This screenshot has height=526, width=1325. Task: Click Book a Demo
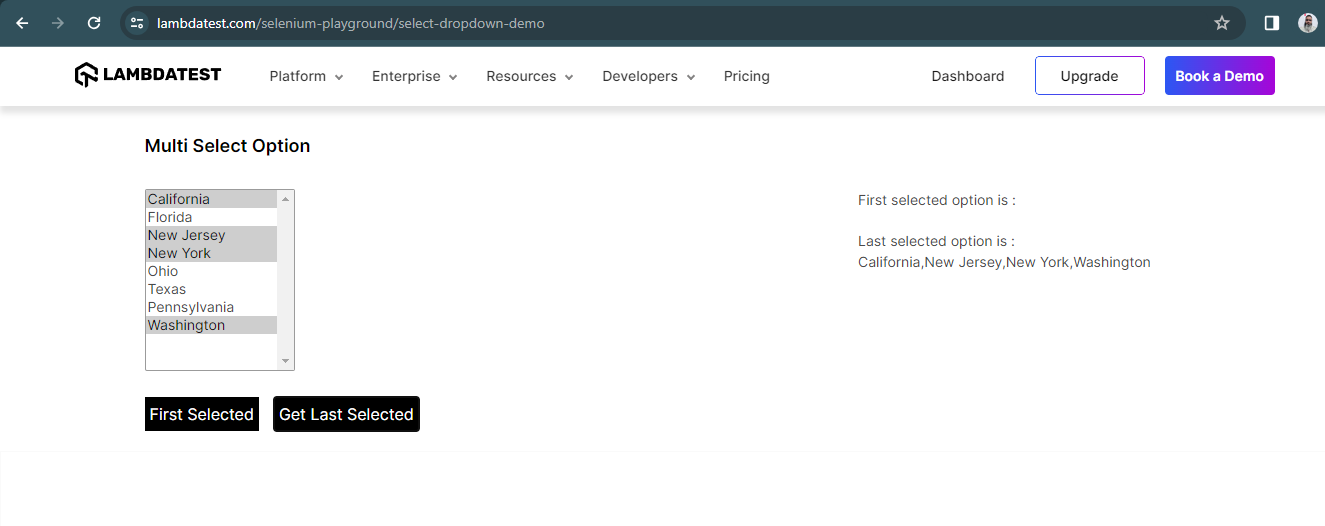pos(1219,76)
